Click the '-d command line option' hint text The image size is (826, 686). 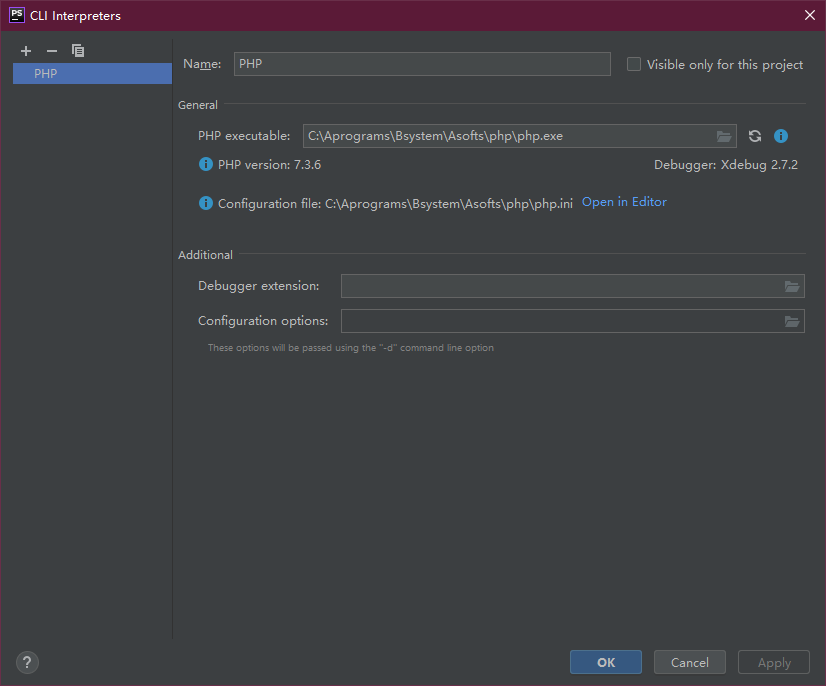pyautogui.click(x=351, y=348)
